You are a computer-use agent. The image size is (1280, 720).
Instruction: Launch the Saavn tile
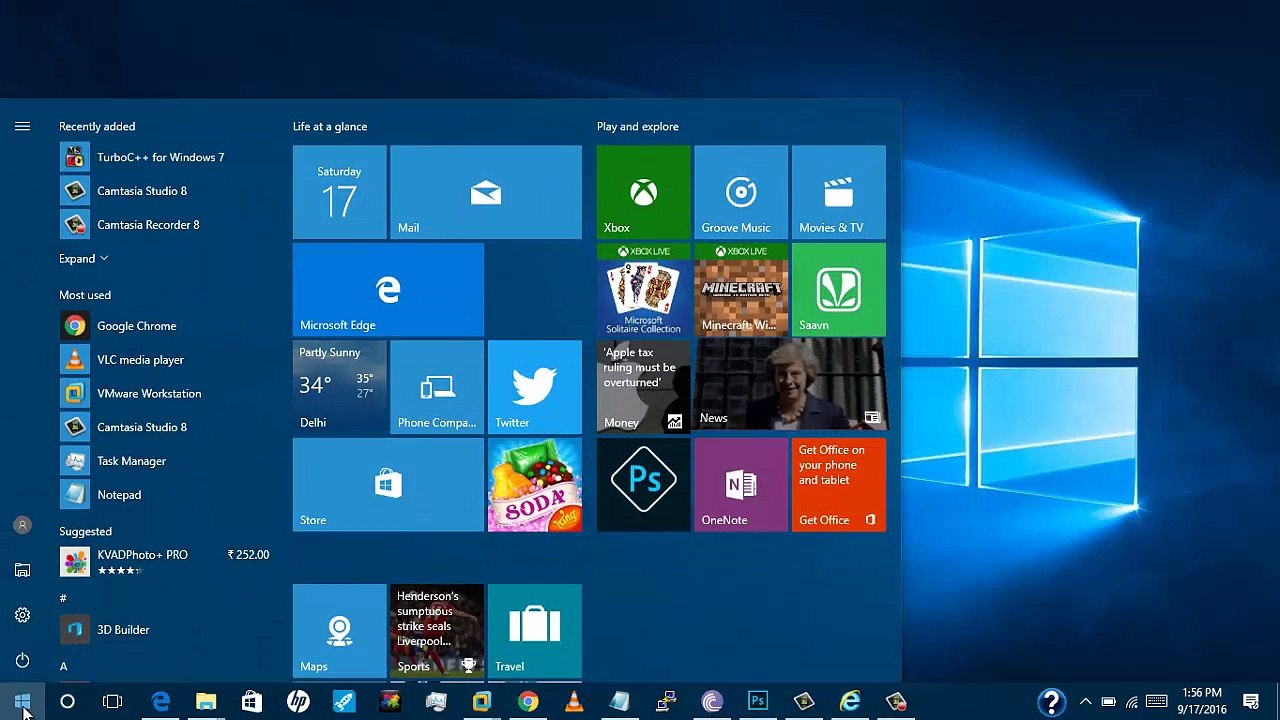tap(838, 290)
